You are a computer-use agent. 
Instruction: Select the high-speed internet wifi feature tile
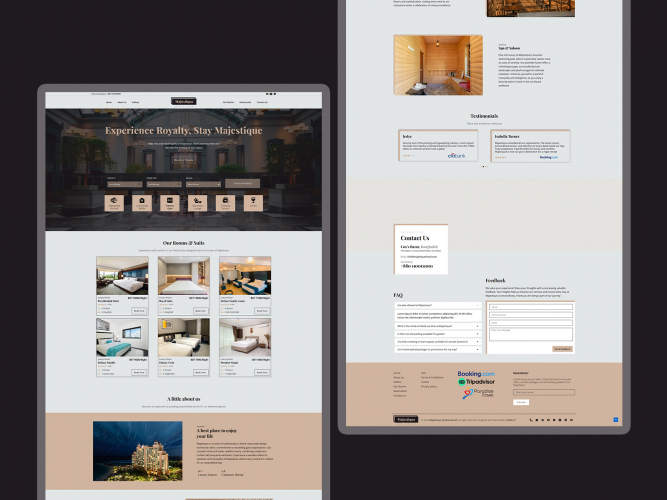(x=114, y=203)
